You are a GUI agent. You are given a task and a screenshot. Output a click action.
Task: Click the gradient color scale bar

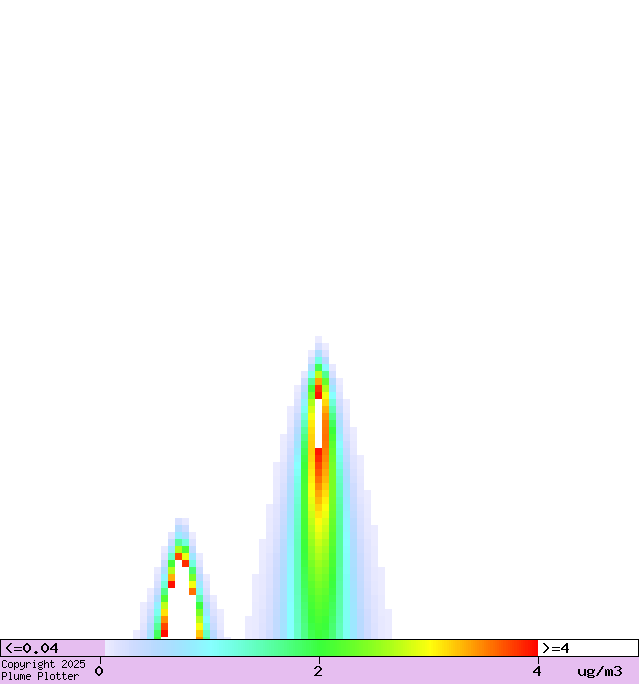[321, 648]
